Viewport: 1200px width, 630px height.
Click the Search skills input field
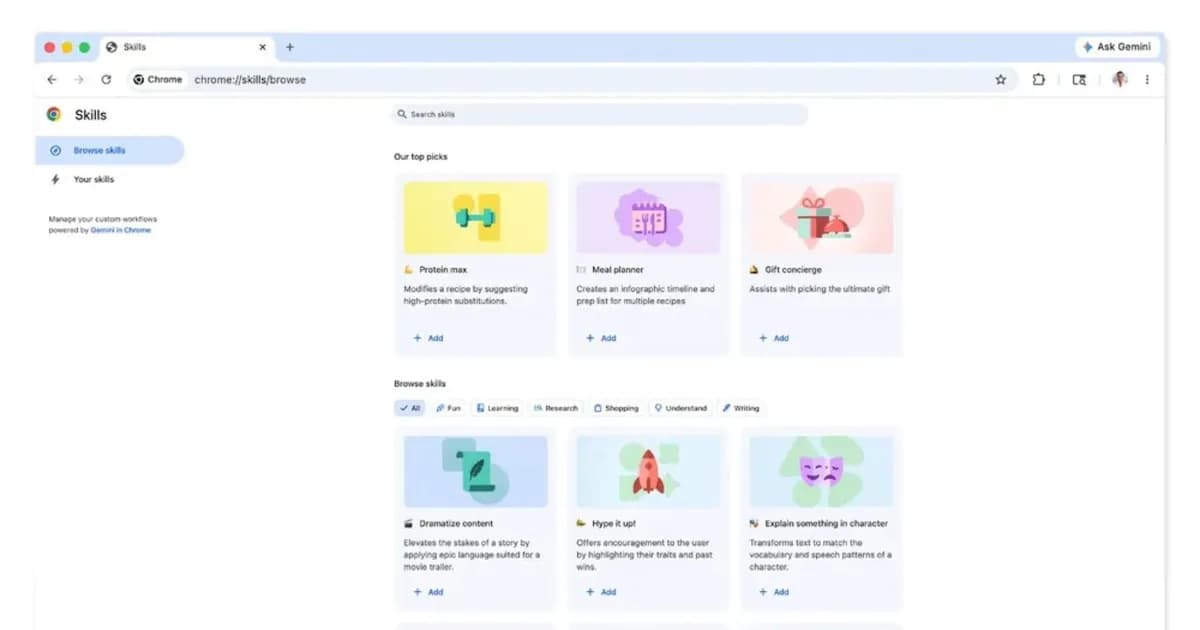tap(598, 114)
